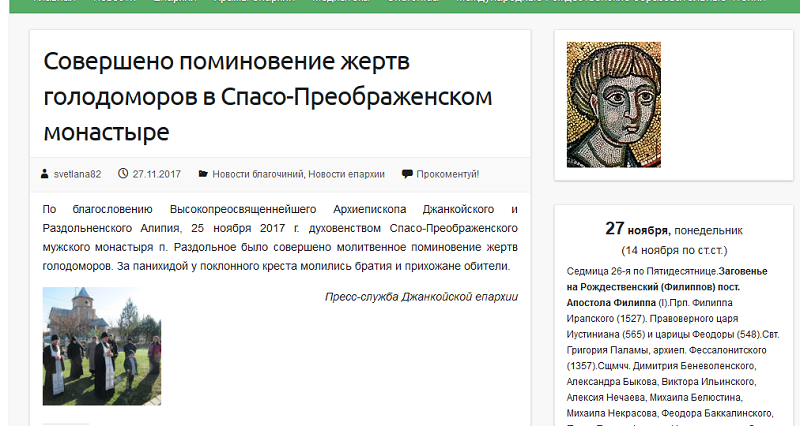Click the author person icon
This screenshot has height=426, width=800.
pyautogui.click(x=45, y=174)
